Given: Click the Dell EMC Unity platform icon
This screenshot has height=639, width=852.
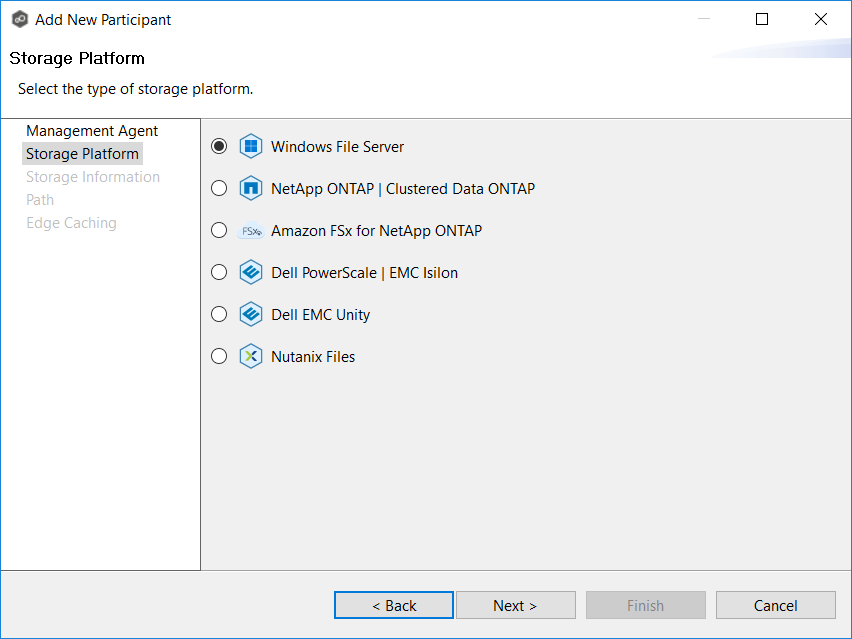Looking at the screenshot, I should (x=251, y=315).
